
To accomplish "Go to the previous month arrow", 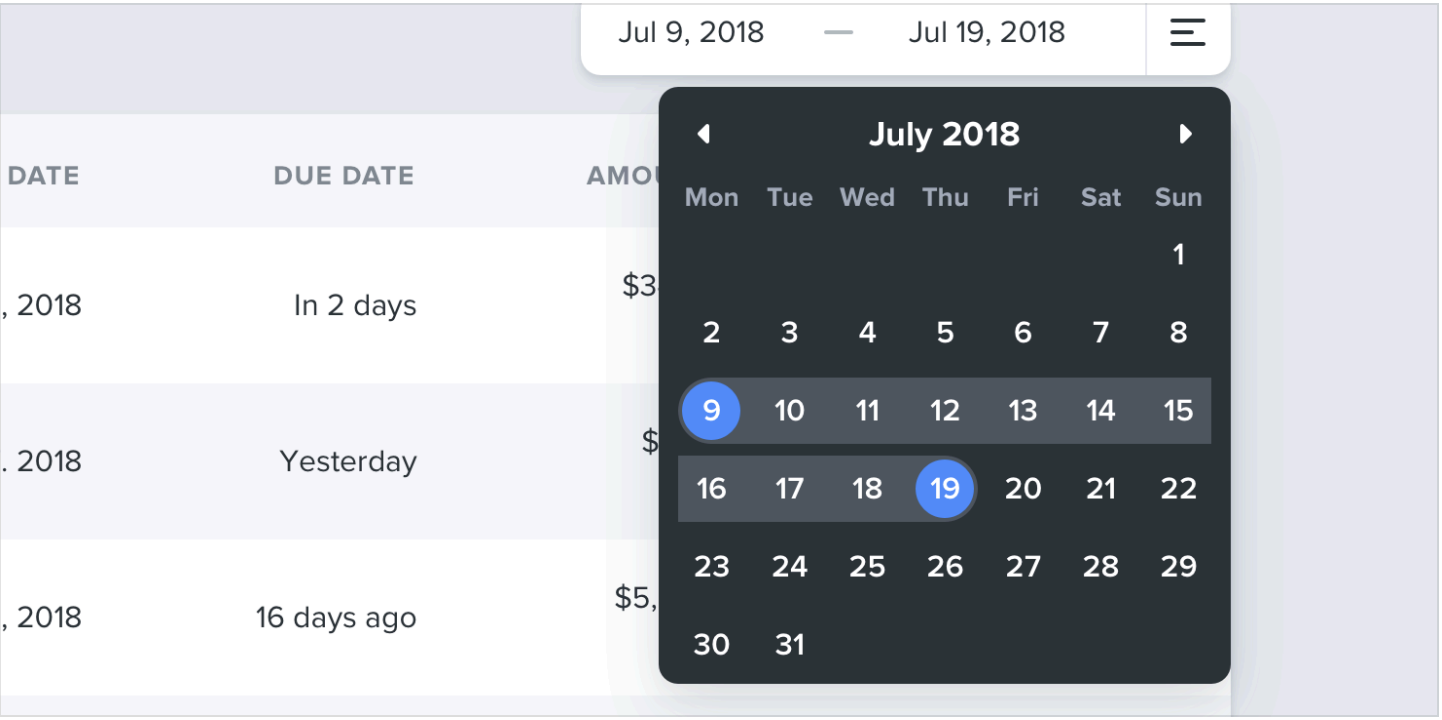I will point(704,134).
